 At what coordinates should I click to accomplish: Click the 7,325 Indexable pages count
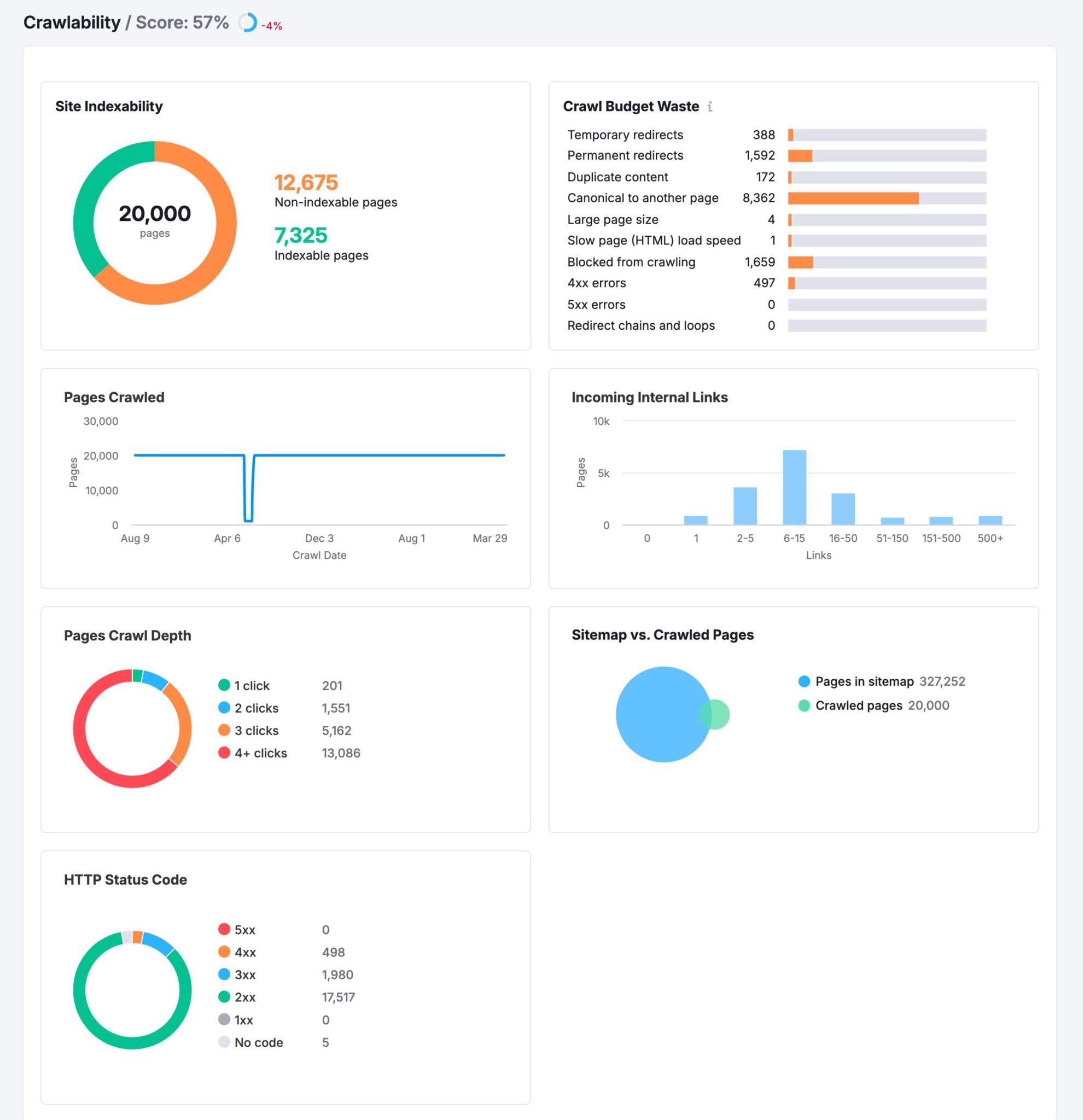[x=301, y=236]
